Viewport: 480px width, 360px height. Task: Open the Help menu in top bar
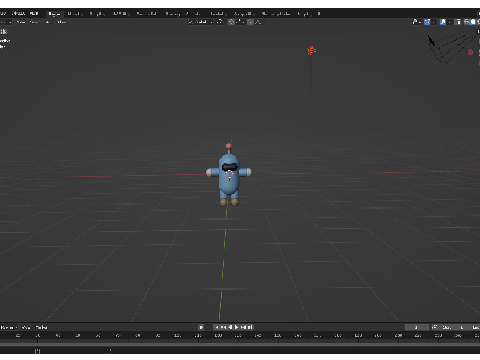[x=34, y=14]
